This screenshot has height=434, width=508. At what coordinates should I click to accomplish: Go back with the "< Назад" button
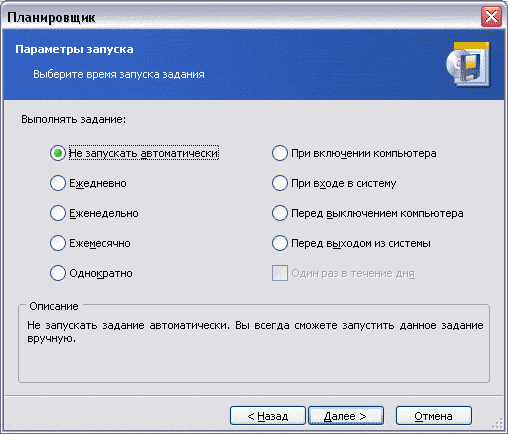tap(268, 416)
